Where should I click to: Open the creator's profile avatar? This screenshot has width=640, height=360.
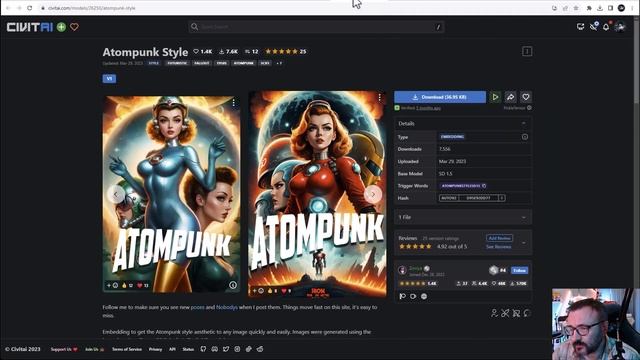coord(402,270)
